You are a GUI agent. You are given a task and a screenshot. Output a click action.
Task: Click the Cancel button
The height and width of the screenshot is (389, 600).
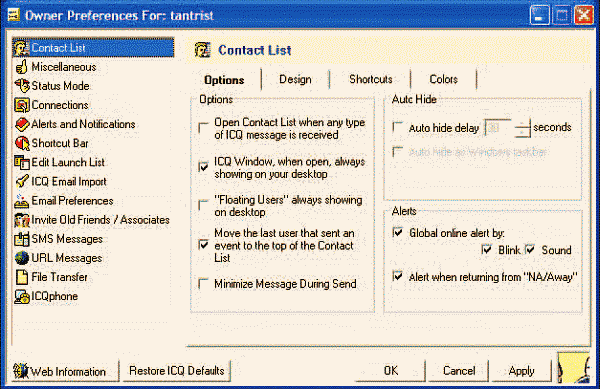click(x=459, y=371)
